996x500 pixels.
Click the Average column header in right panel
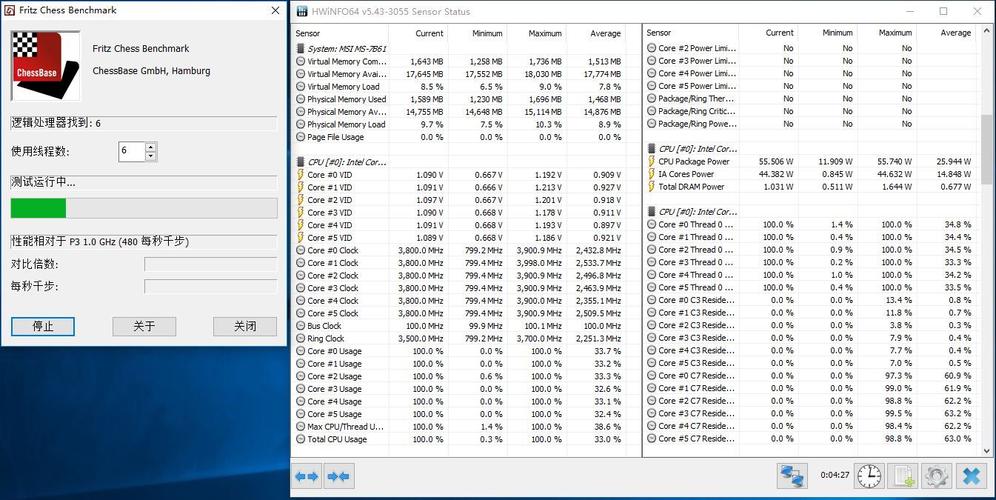click(946, 32)
